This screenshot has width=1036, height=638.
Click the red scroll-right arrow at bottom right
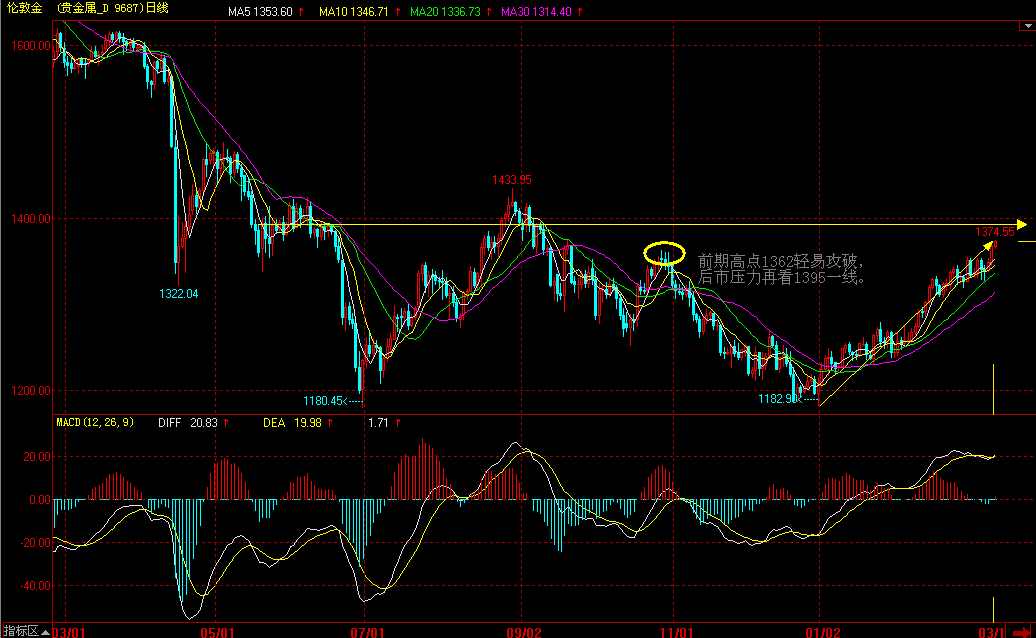(1025, 631)
